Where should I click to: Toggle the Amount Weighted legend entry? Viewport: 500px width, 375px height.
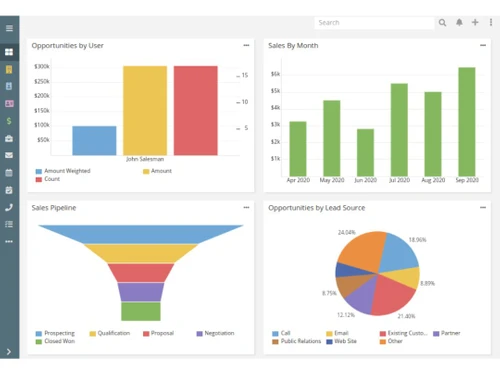[x=63, y=171]
